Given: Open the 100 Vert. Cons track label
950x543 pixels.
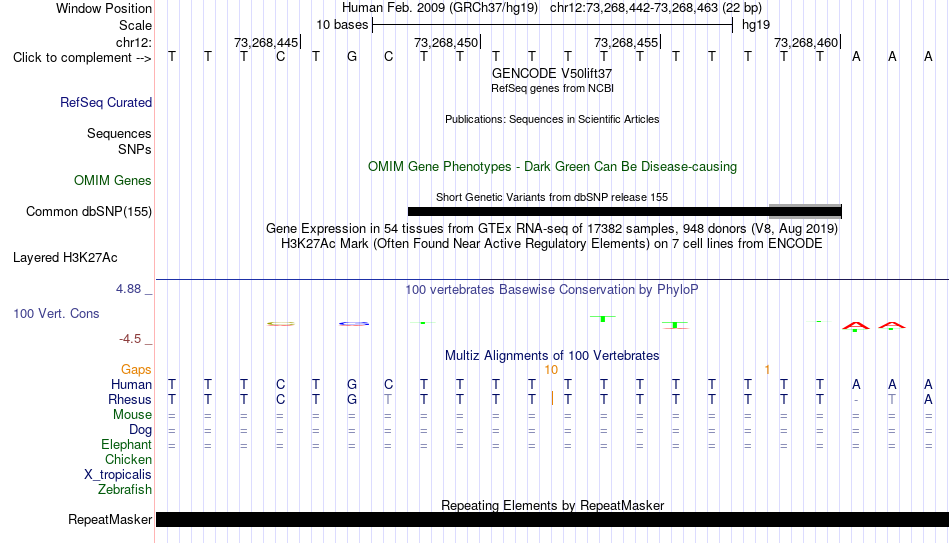Looking at the screenshot, I should (x=56, y=313).
